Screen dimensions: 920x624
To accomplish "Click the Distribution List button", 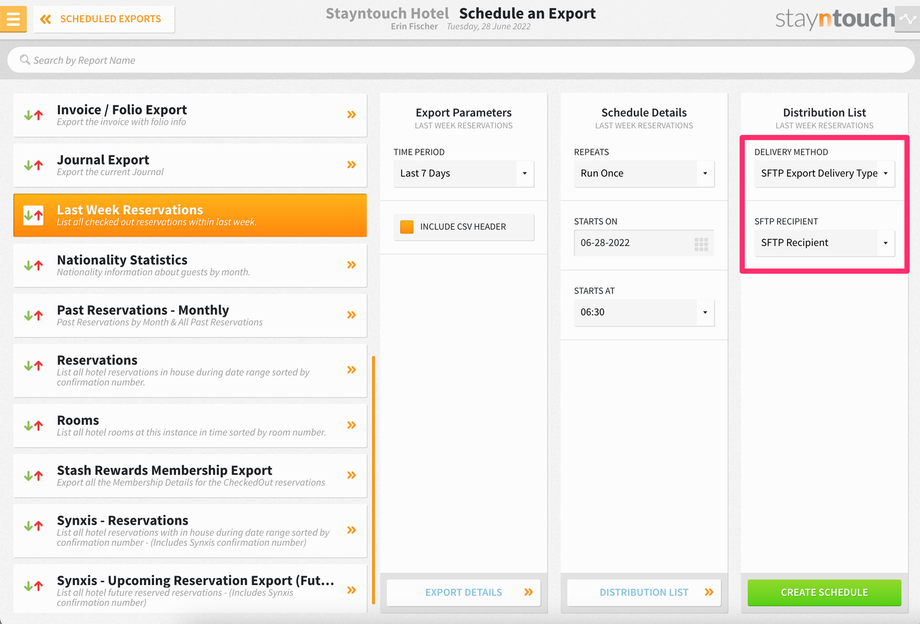I will 644,592.
